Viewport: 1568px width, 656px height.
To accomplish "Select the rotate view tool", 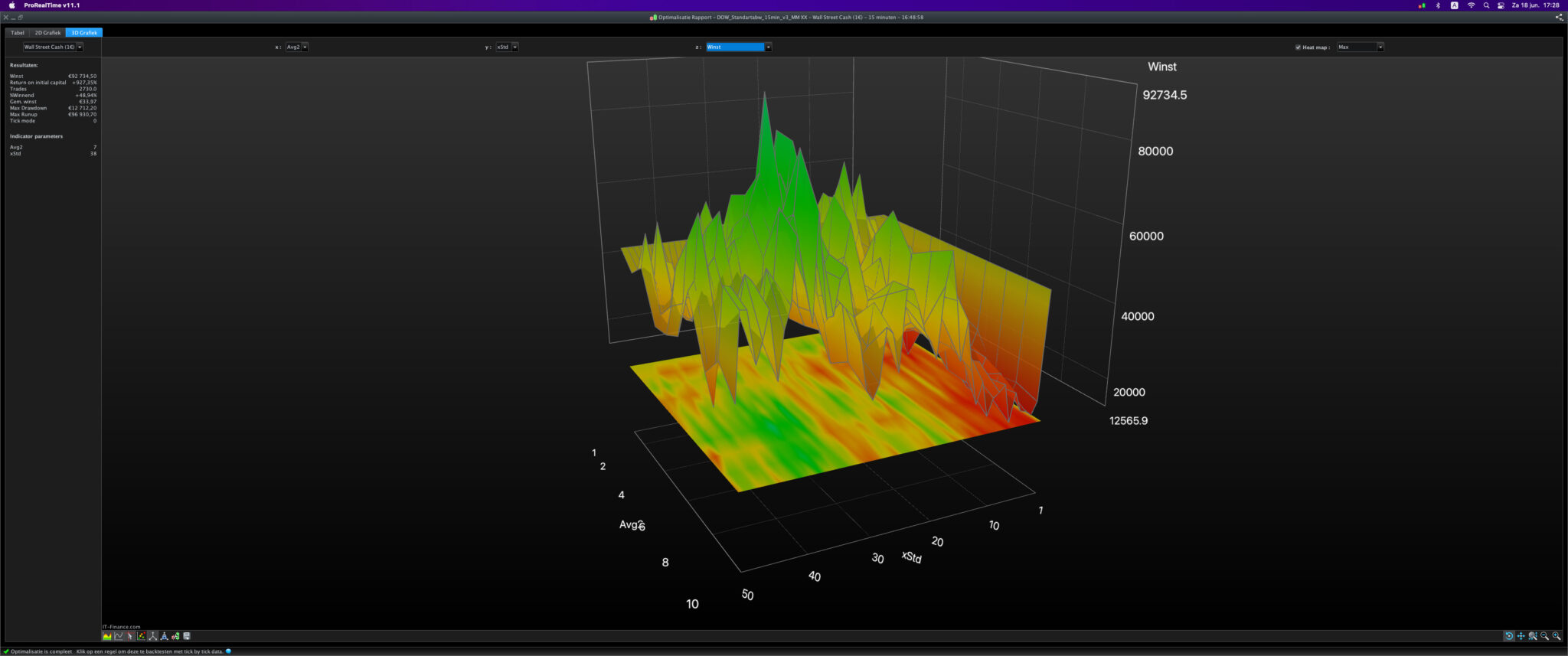I will pos(1509,636).
